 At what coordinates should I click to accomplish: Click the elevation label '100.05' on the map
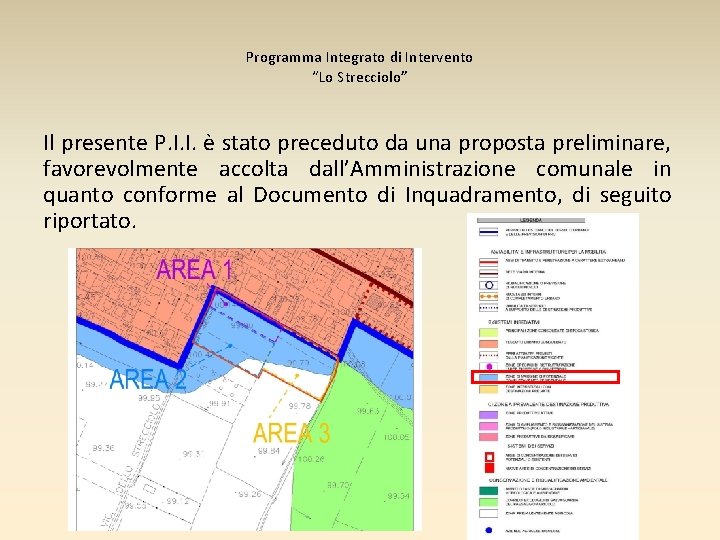coord(396,437)
